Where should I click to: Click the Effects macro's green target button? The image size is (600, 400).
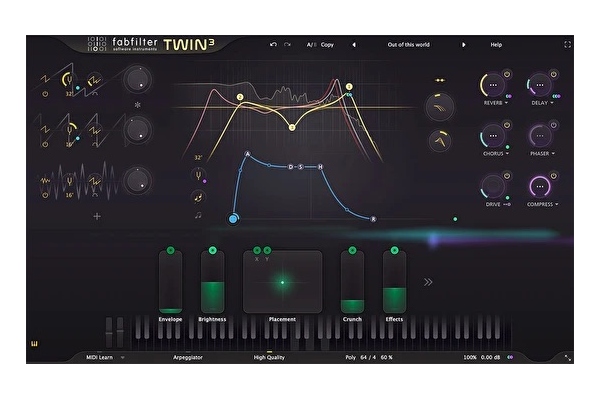[x=394, y=250]
